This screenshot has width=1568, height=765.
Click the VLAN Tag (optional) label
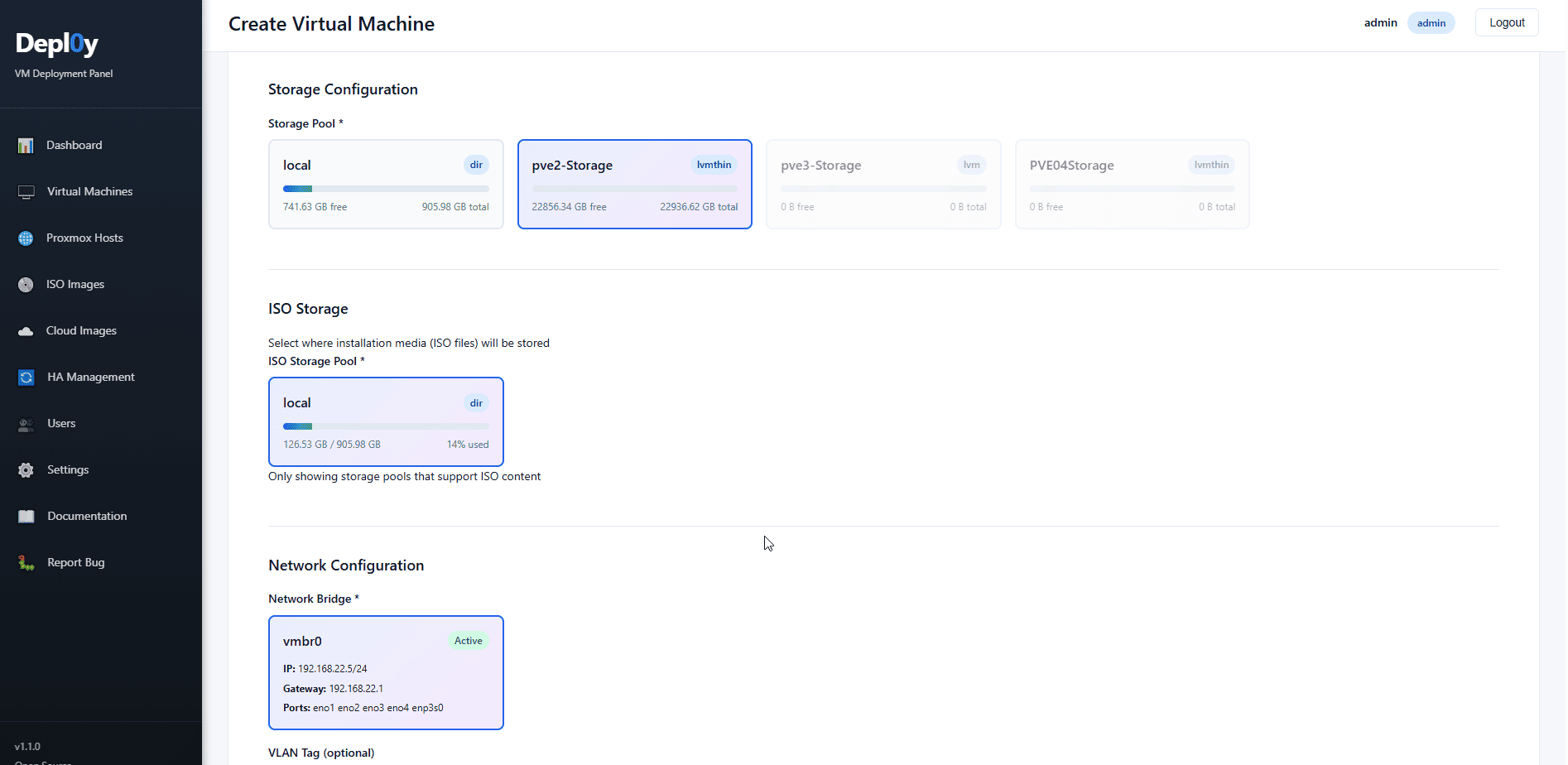321,753
